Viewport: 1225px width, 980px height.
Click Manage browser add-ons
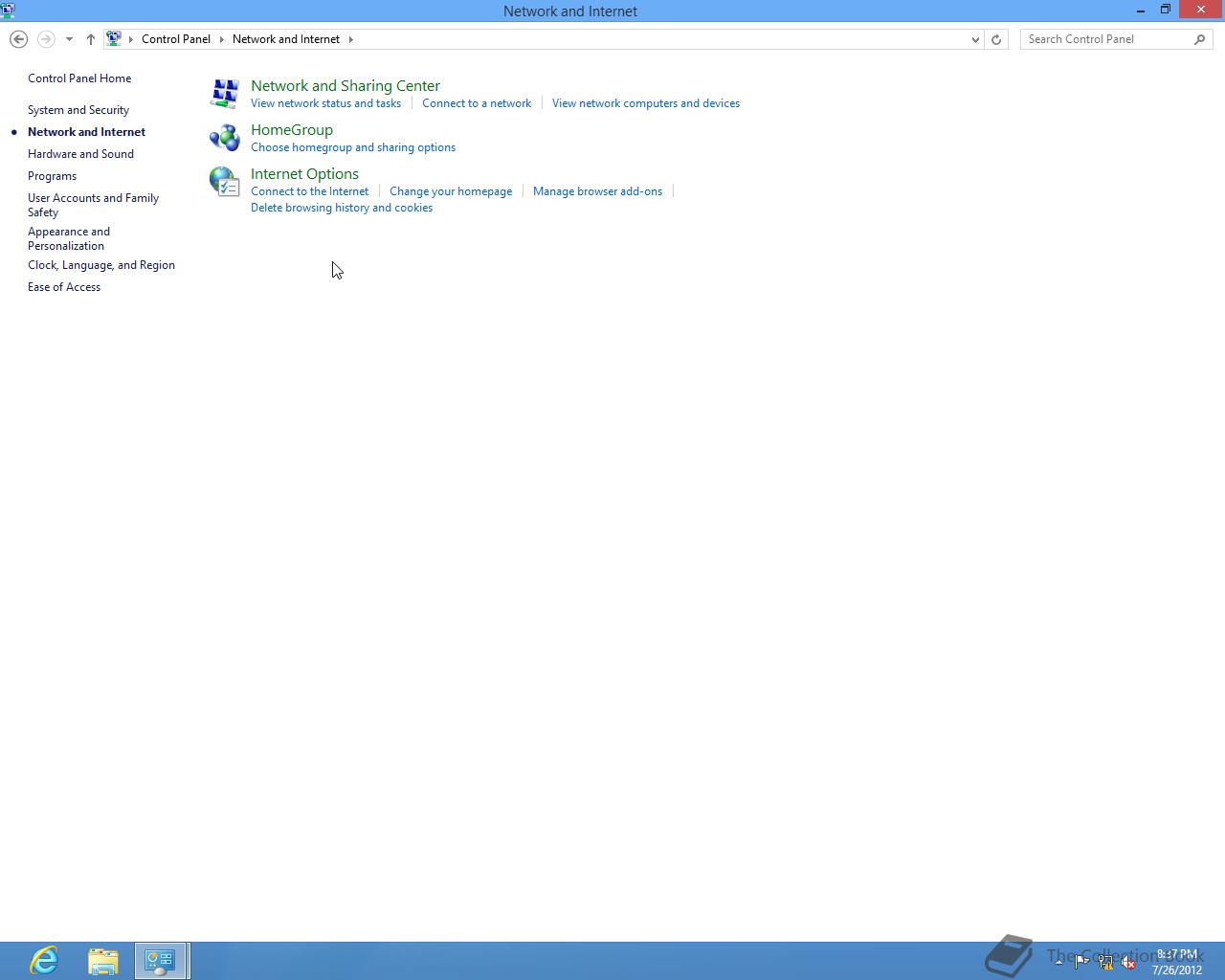(x=597, y=191)
